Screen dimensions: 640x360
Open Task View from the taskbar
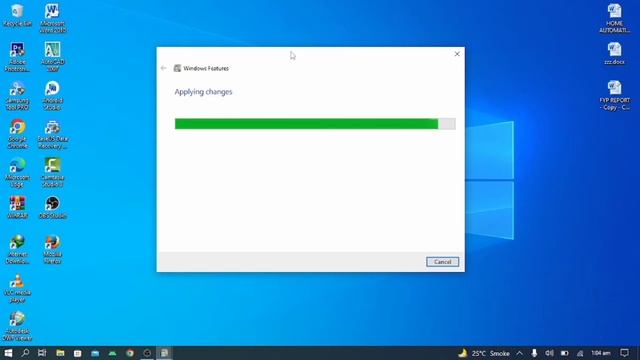42,353
